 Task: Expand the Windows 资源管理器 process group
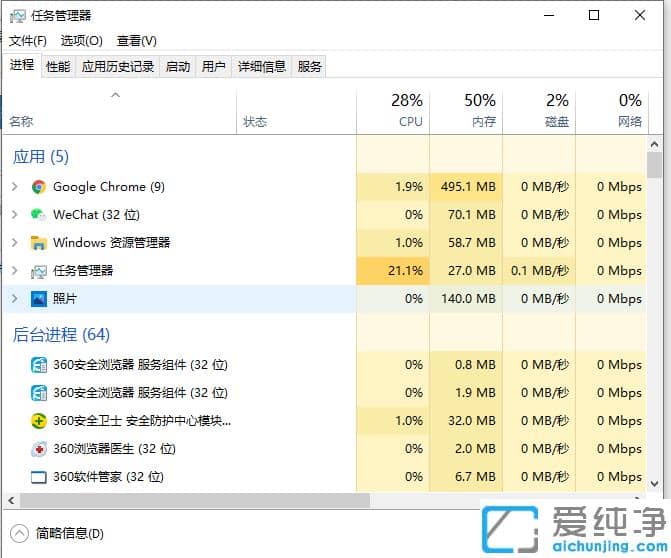click(x=14, y=243)
